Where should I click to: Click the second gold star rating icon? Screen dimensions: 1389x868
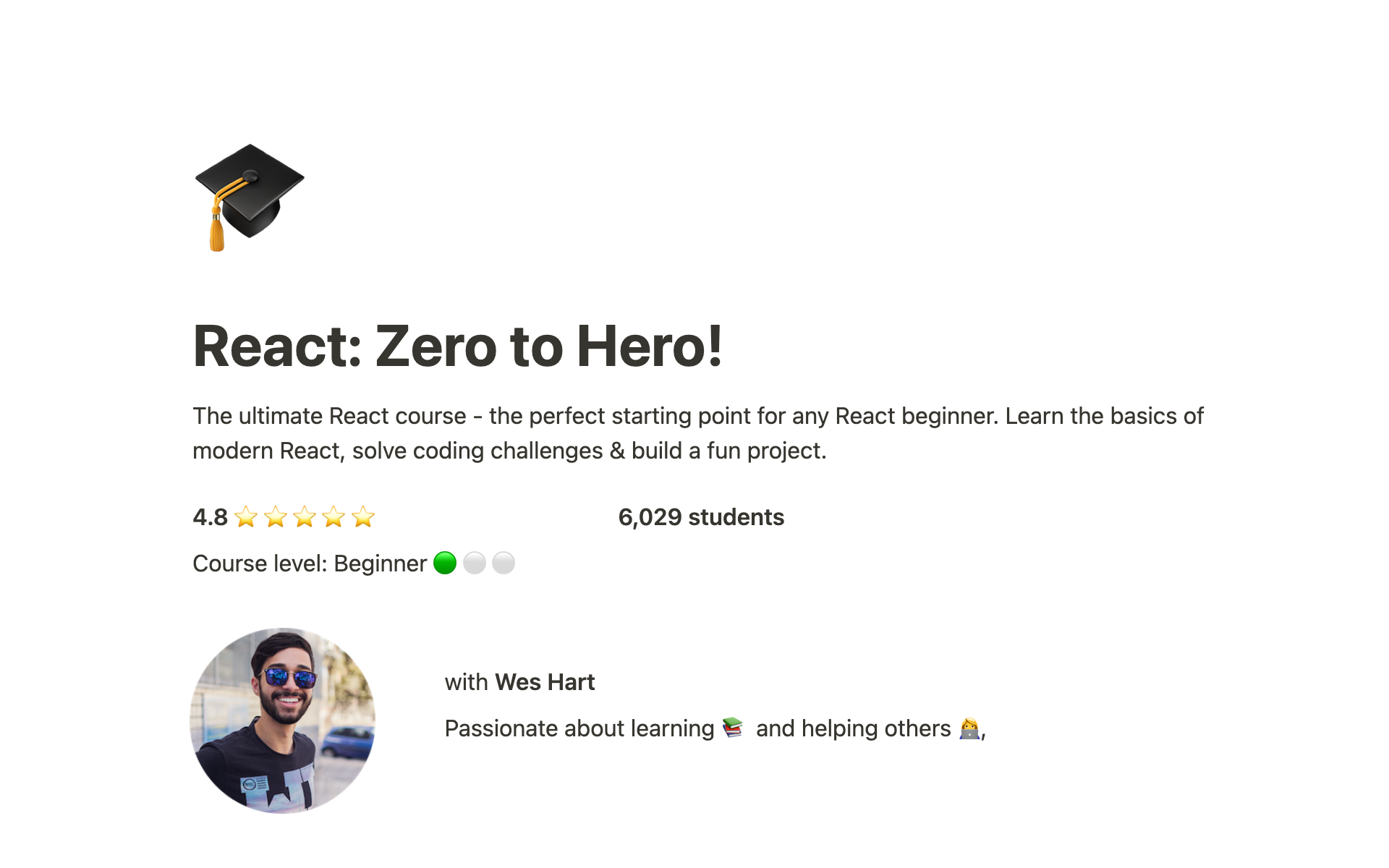click(277, 517)
